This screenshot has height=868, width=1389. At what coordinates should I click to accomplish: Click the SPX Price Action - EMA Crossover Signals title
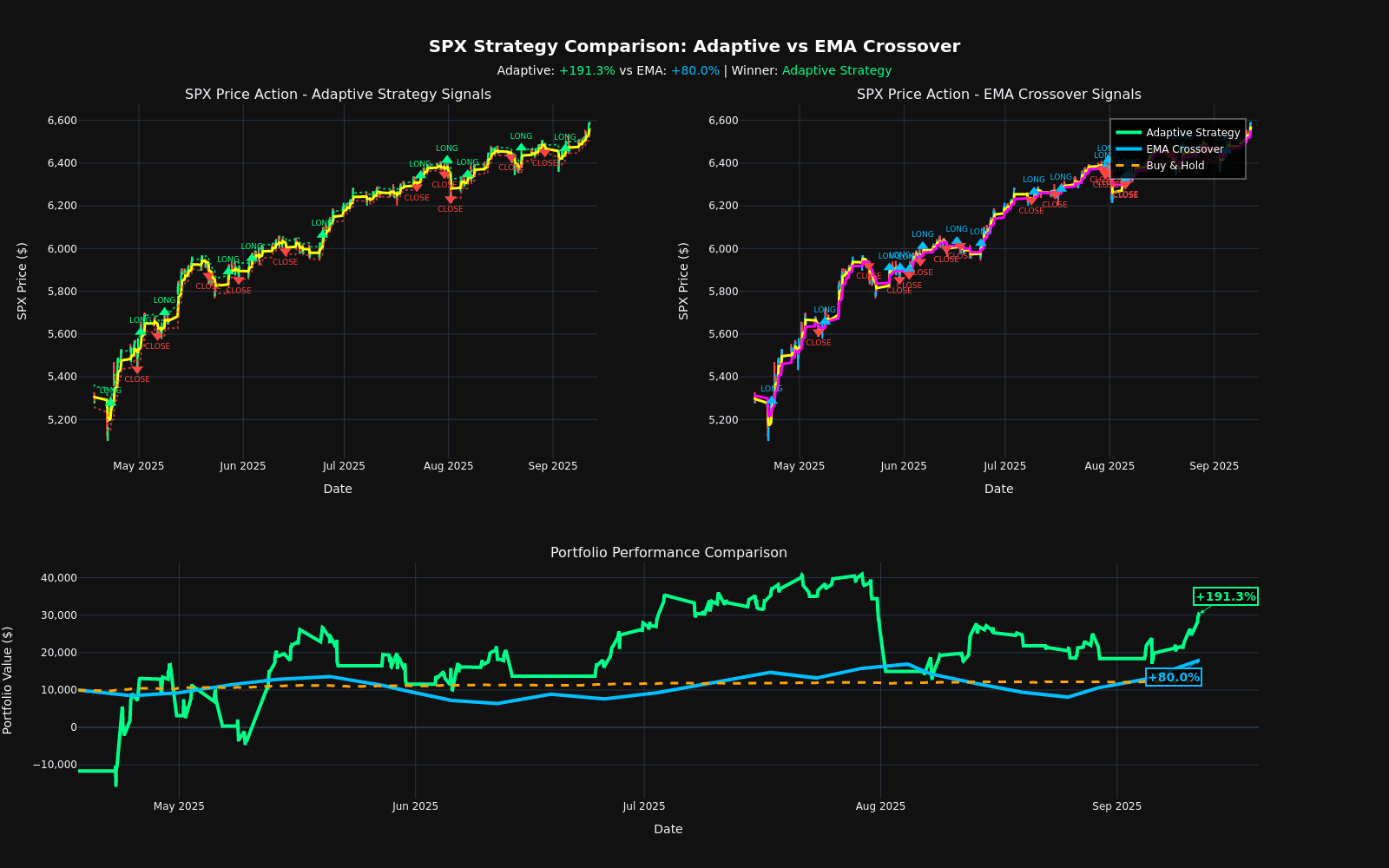pos(998,95)
